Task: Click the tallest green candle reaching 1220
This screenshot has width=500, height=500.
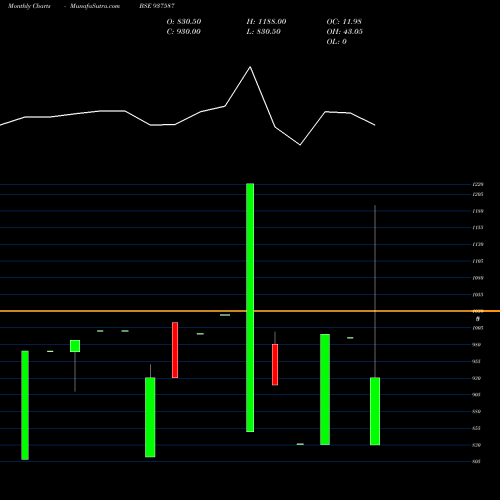Action: pyautogui.click(x=250, y=307)
